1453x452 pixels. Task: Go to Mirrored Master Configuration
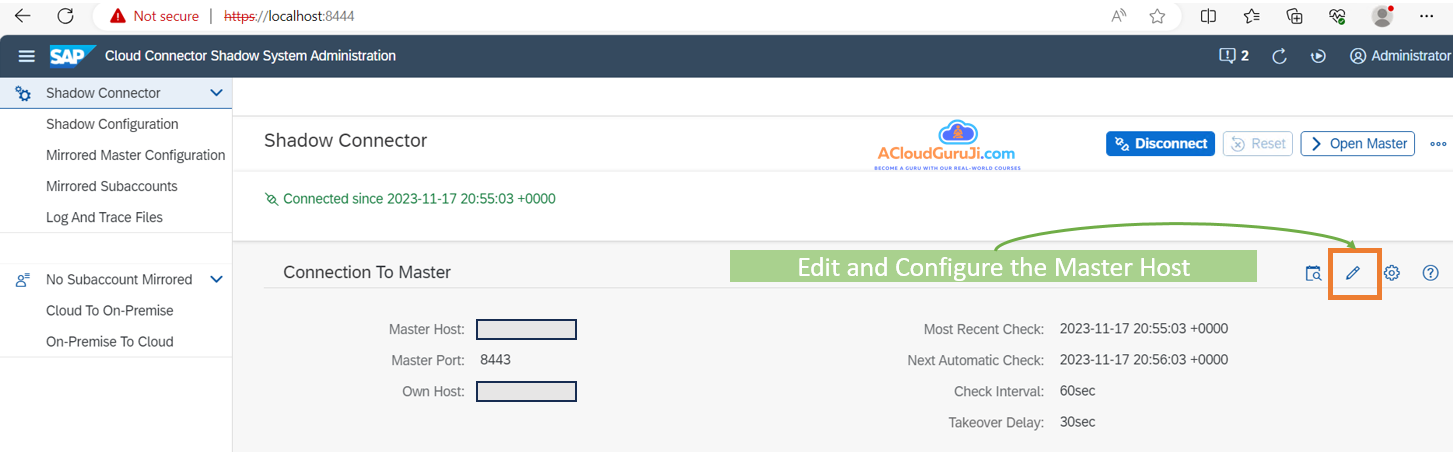pos(135,155)
